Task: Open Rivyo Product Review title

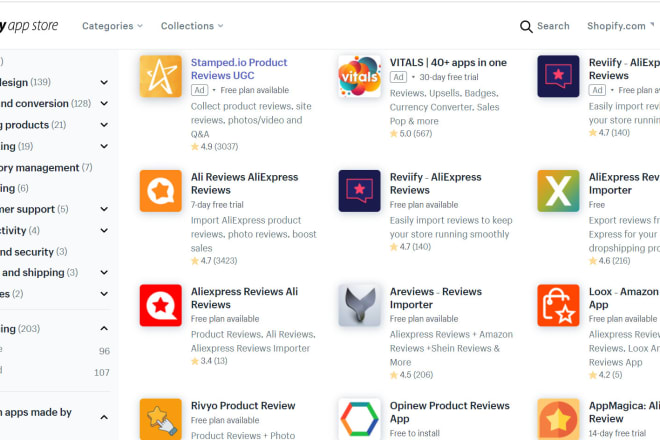Action: point(243,406)
